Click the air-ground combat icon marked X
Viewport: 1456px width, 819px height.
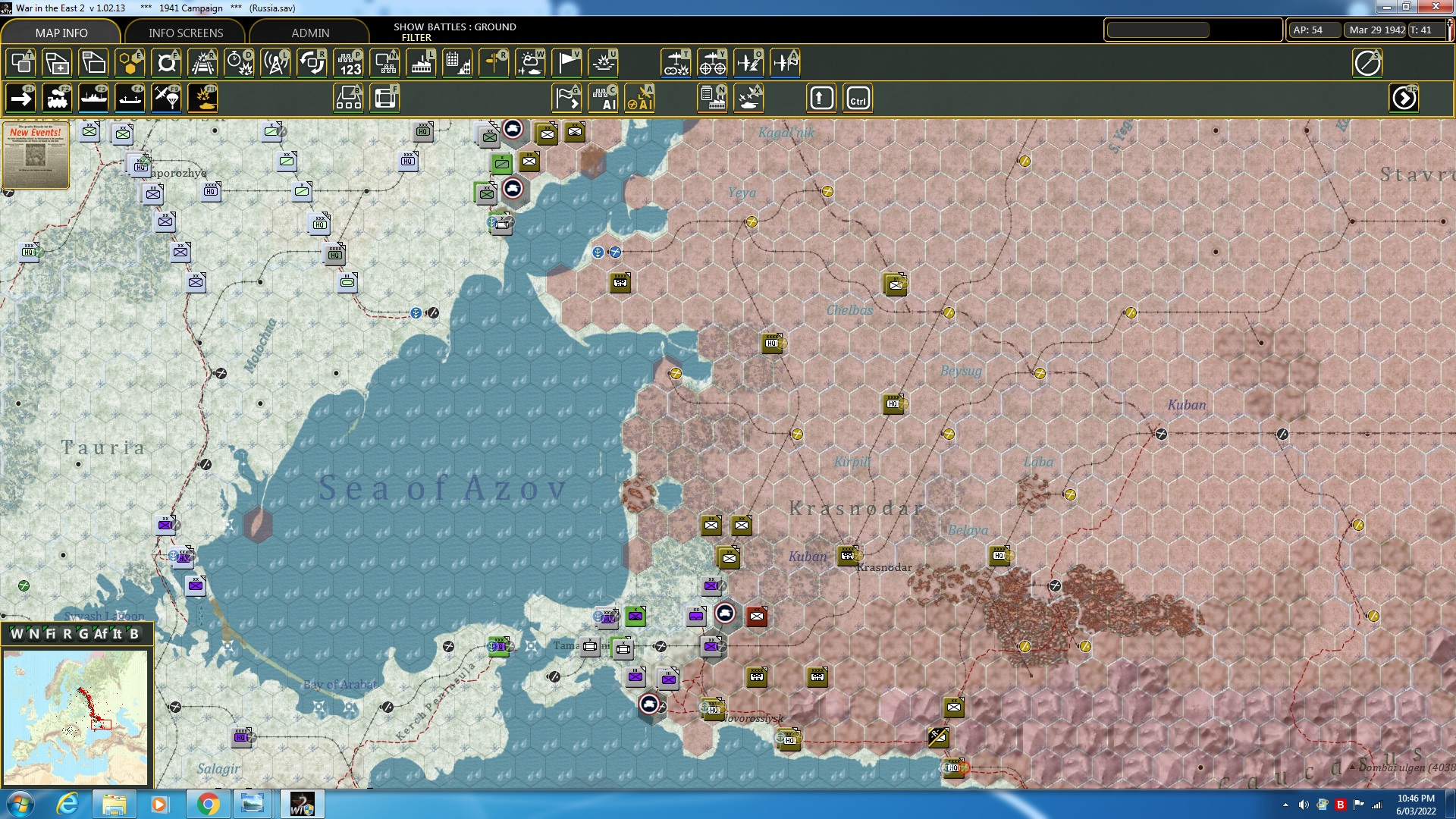pos(749,98)
